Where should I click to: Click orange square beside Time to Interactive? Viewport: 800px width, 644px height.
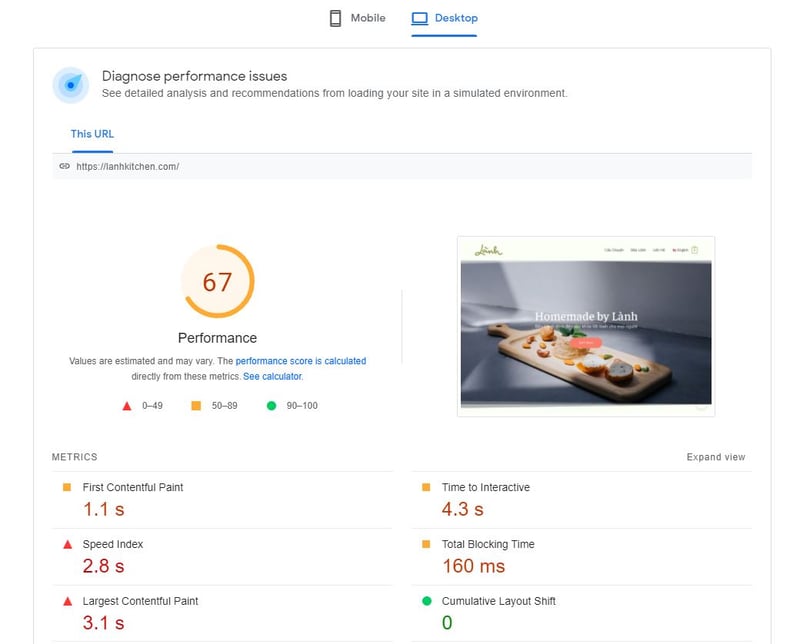pos(427,488)
